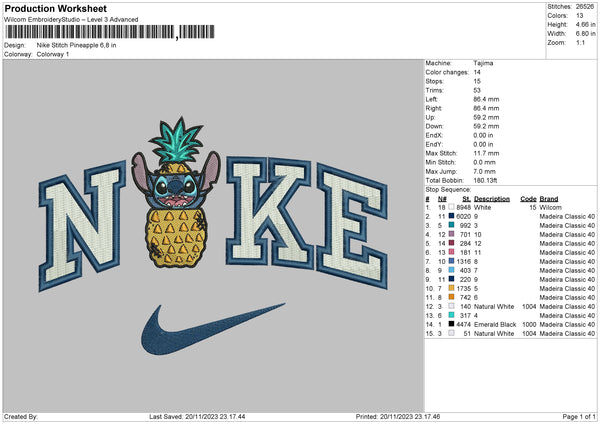Viewport: 600px width, 424px height.
Task: Click the Width value 6.80 in
Action: [x=585, y=34]
